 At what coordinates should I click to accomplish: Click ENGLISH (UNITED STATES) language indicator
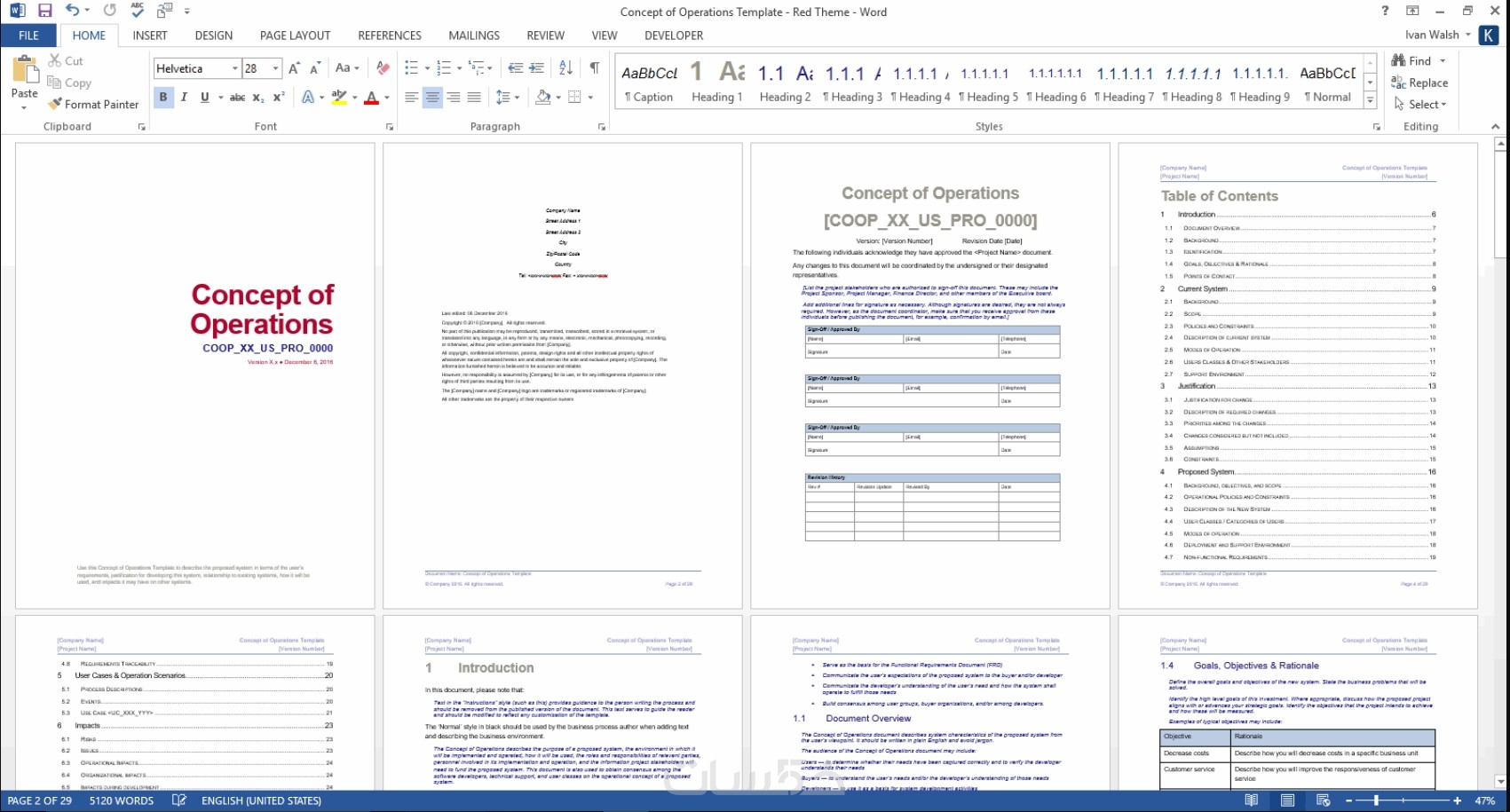point(261,800)
